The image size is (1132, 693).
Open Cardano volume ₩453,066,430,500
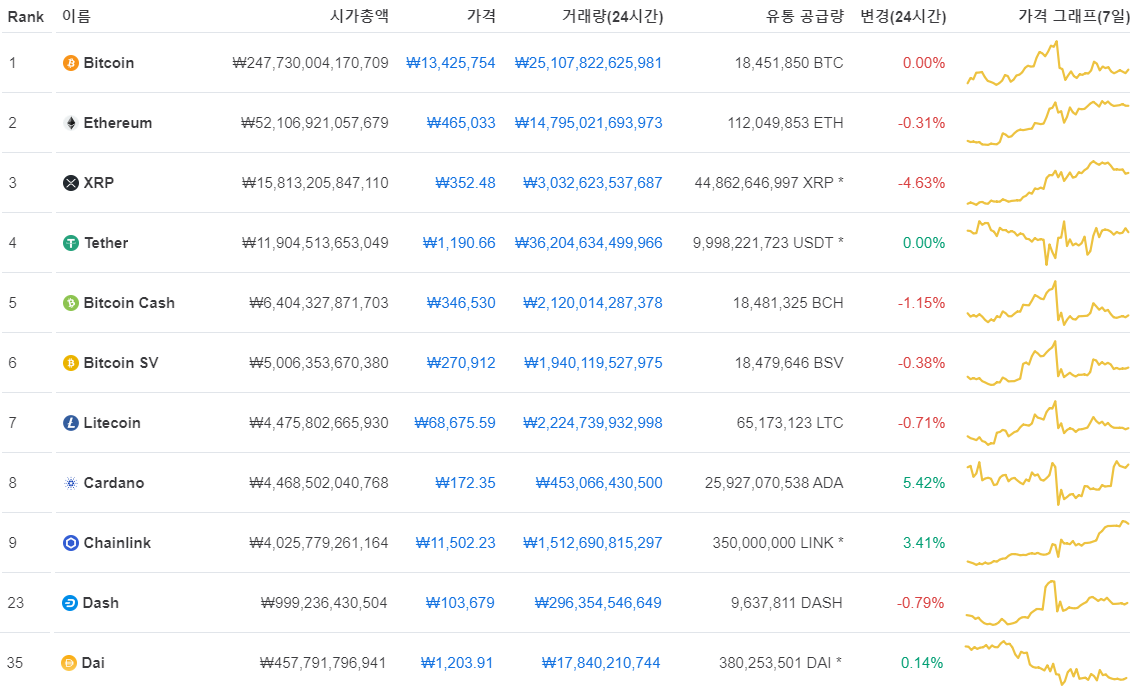598,482
